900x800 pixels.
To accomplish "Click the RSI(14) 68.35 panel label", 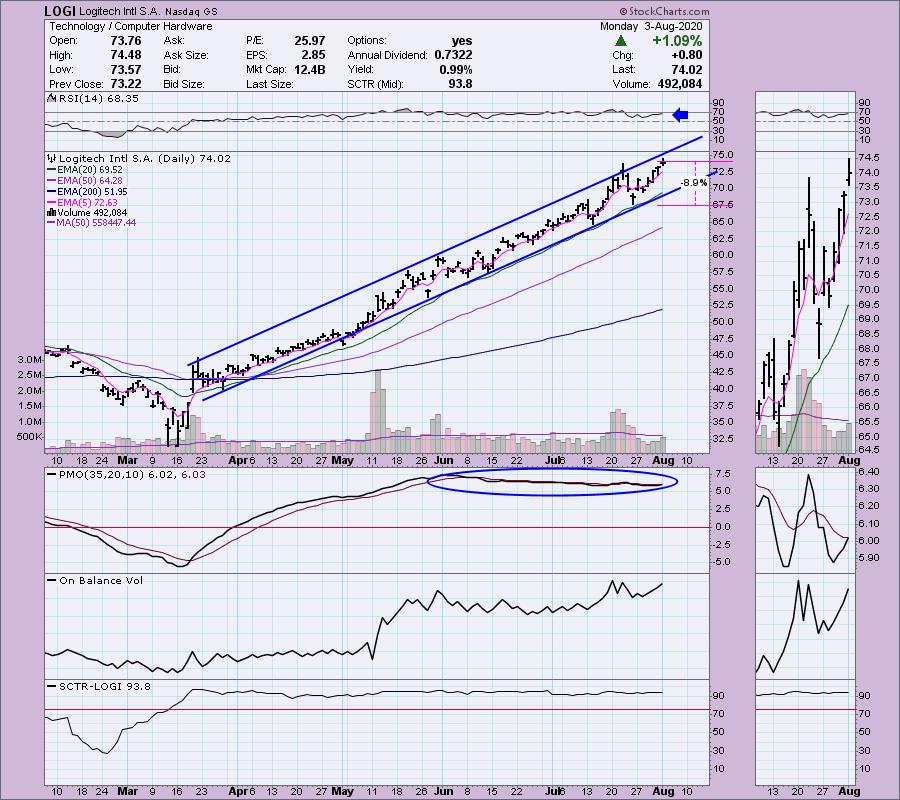I will (98, 99).
